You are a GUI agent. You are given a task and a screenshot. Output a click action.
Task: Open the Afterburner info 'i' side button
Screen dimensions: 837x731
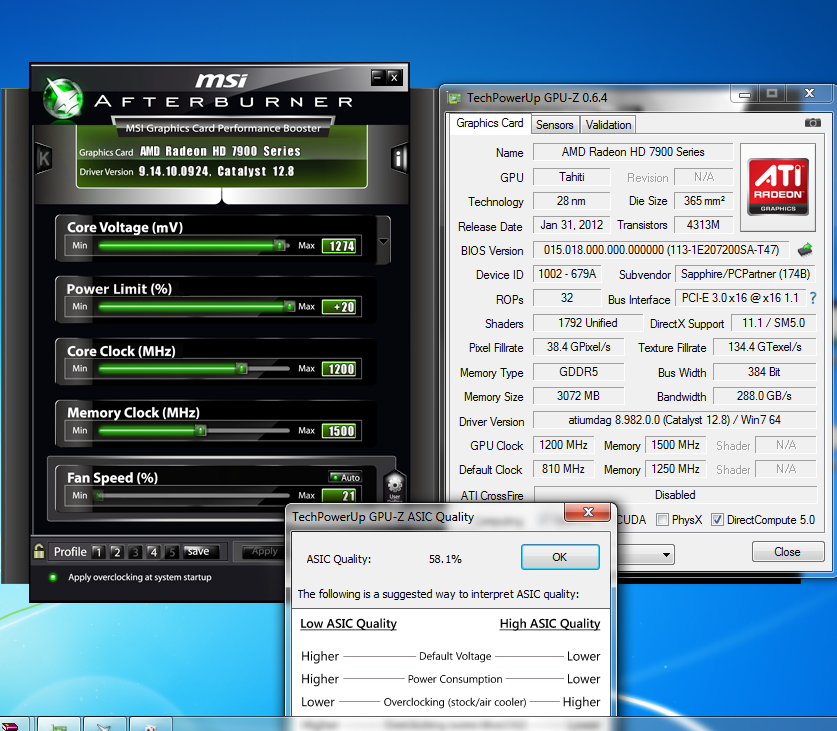pyautogui.click(x=399, y=158)
